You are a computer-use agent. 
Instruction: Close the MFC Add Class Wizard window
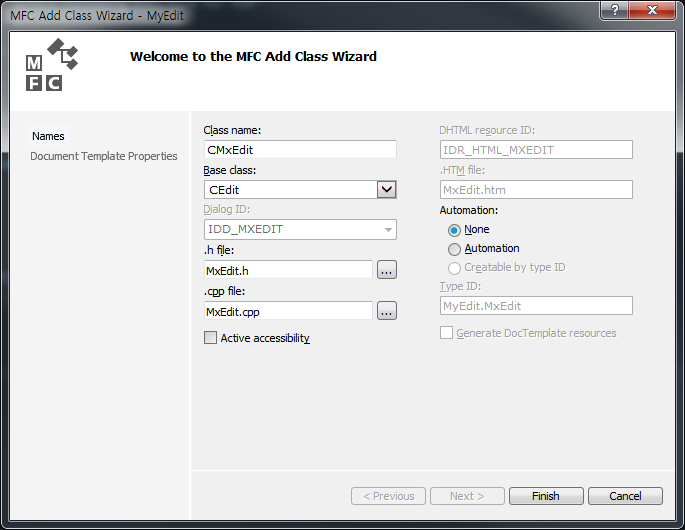[652, 10]
